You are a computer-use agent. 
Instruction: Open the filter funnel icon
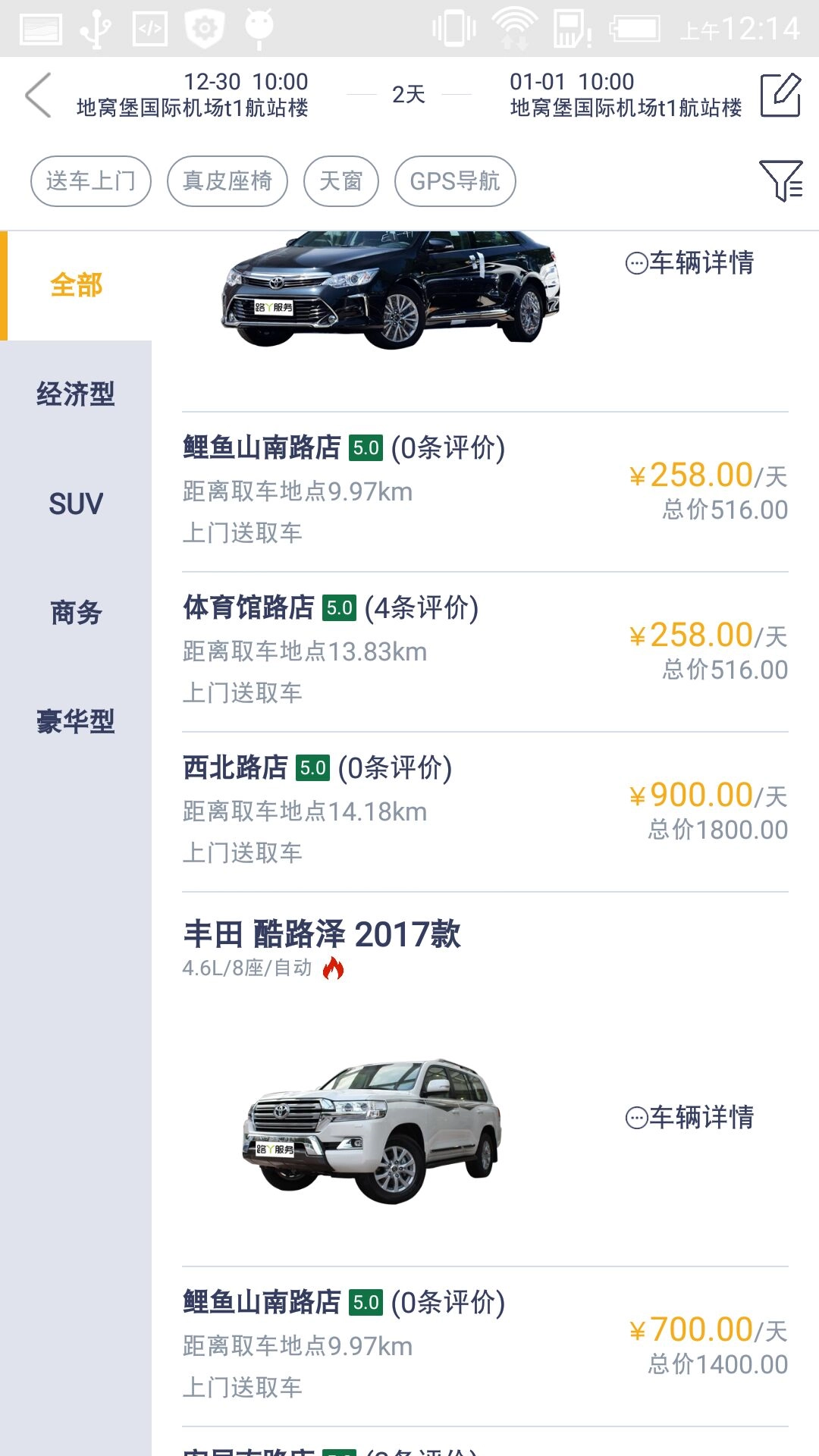[x=780, y=180]
